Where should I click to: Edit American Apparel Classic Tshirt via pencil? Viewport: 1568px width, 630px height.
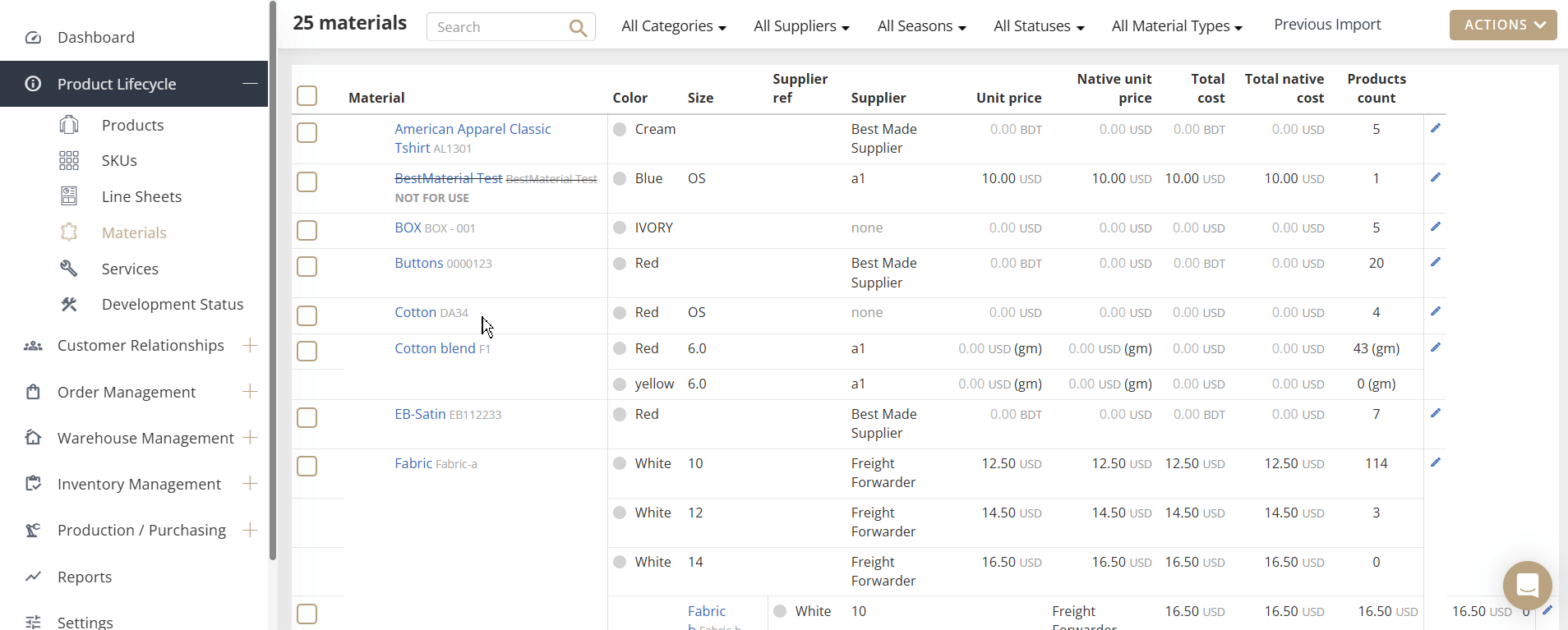pos(1436,128)
